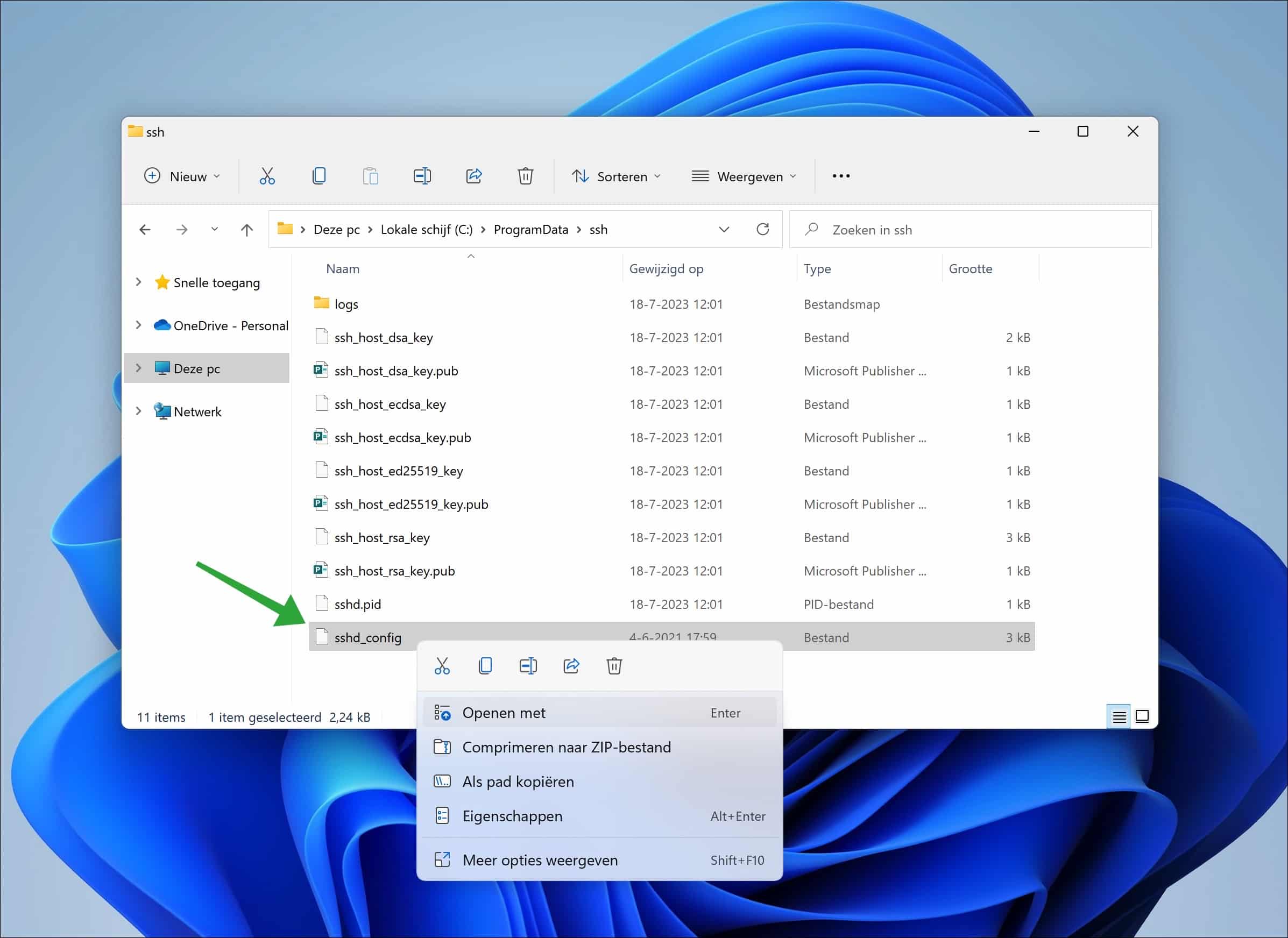Open the See more ellipsis icon
The height and width of the screenshot is (938, 1288).
(x=840, y=176)
